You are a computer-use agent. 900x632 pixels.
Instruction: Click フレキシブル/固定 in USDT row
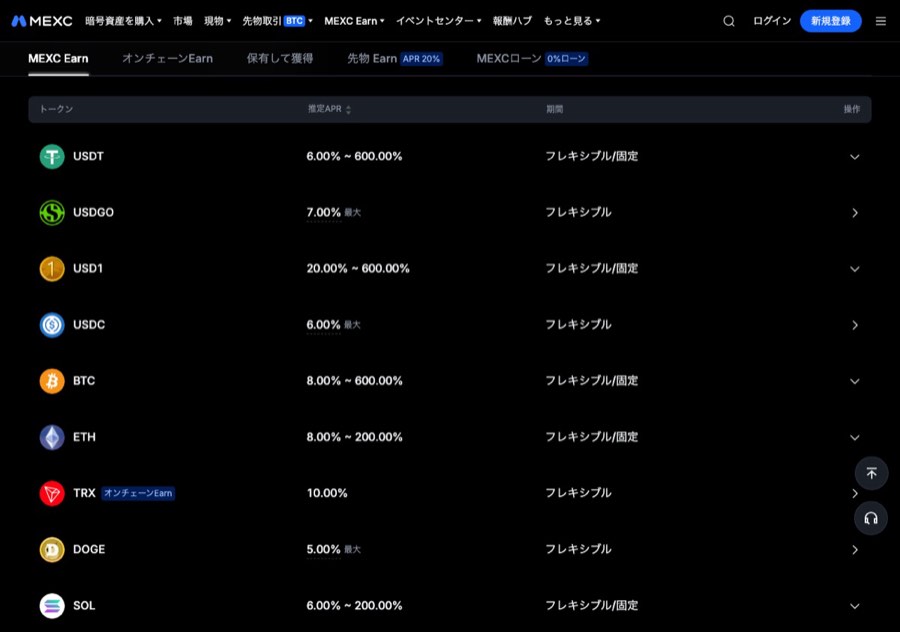point(592,156)
